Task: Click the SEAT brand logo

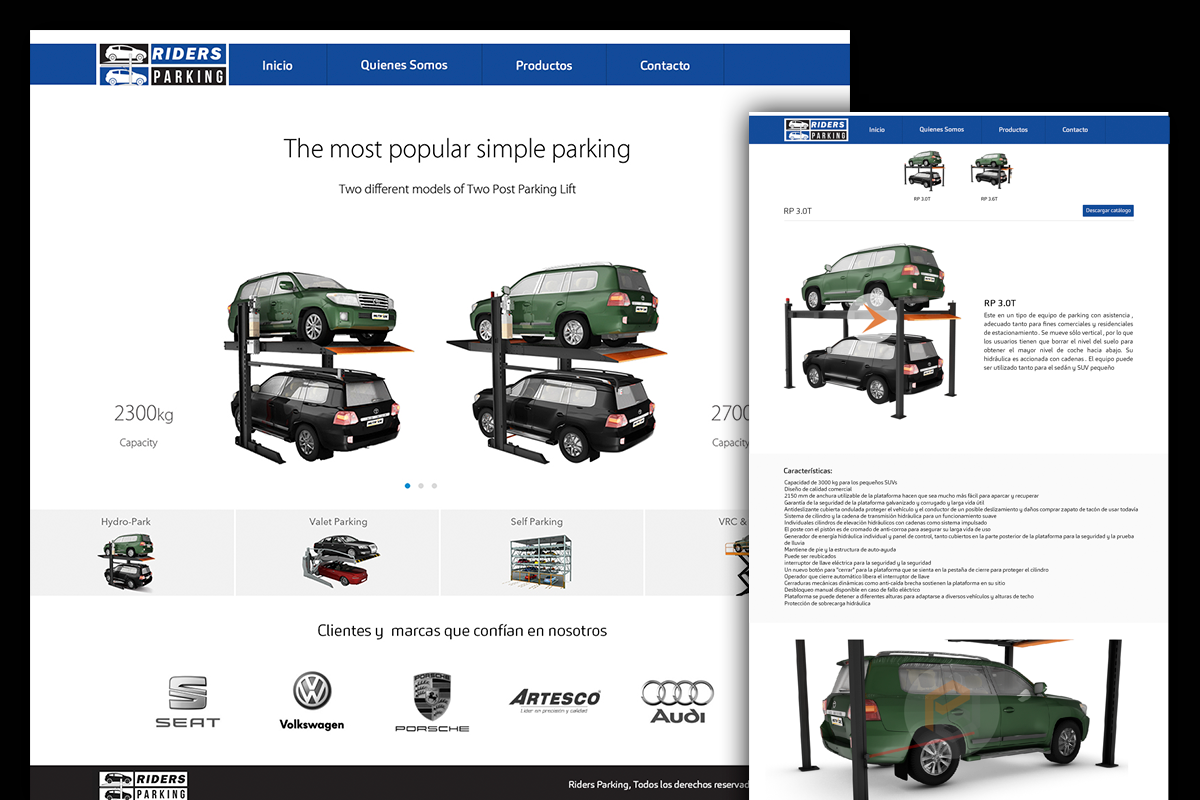Action: (x=187, y=701)
